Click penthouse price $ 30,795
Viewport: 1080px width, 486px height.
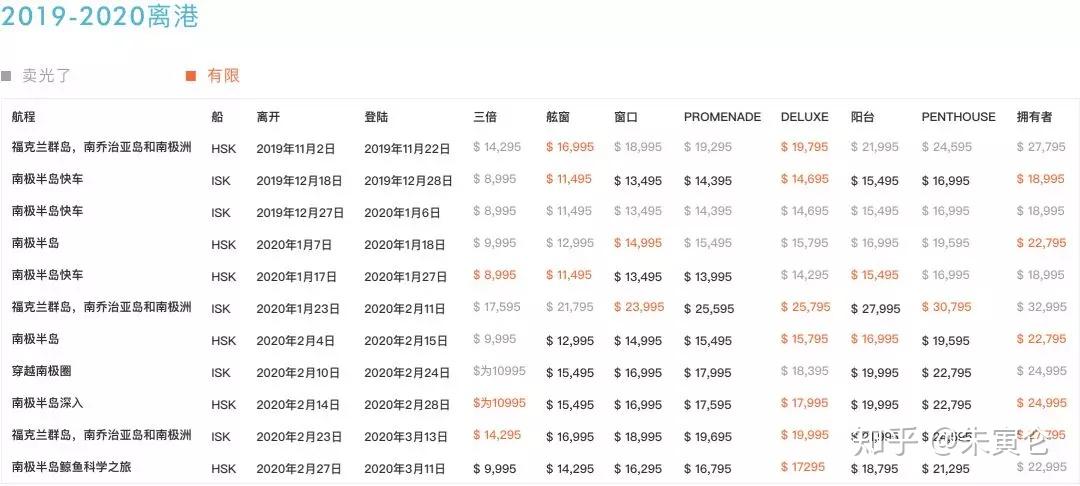946,307
